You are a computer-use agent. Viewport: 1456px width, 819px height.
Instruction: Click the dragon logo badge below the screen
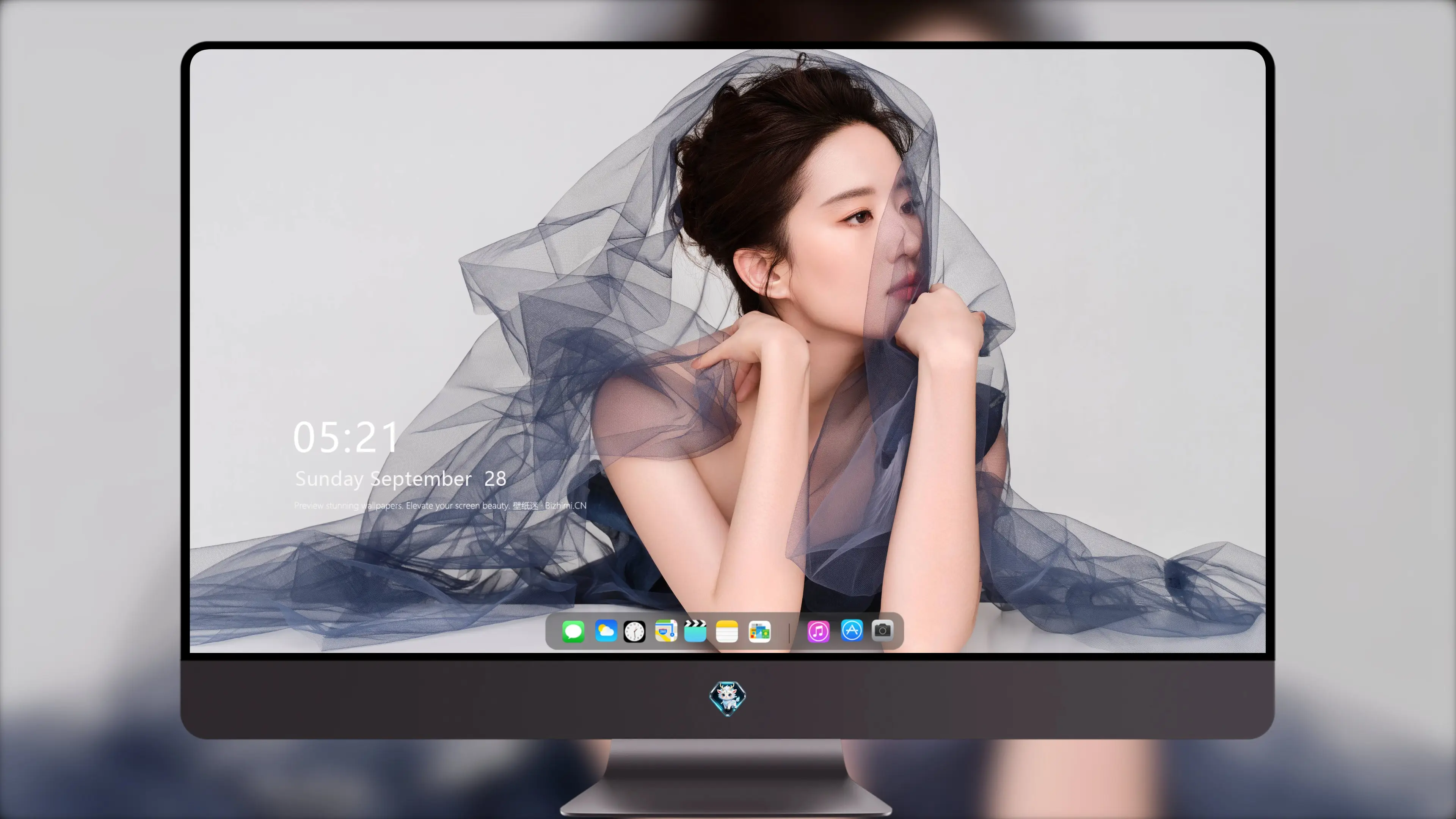(x=728, y=698)
